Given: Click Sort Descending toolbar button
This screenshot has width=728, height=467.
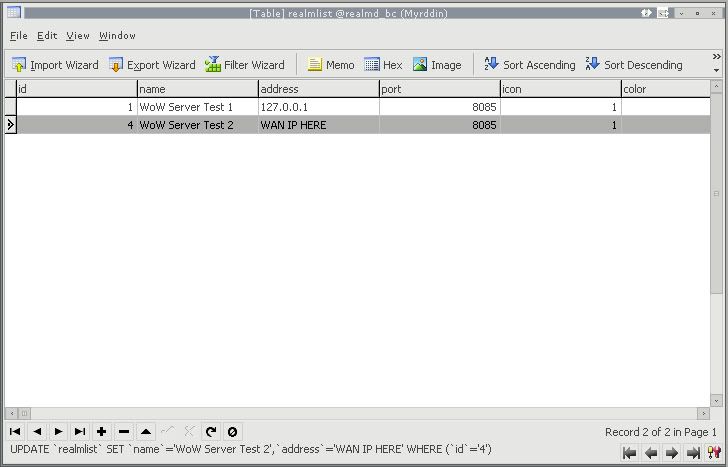Looking at the screenshot, I should tap(634, 65).
